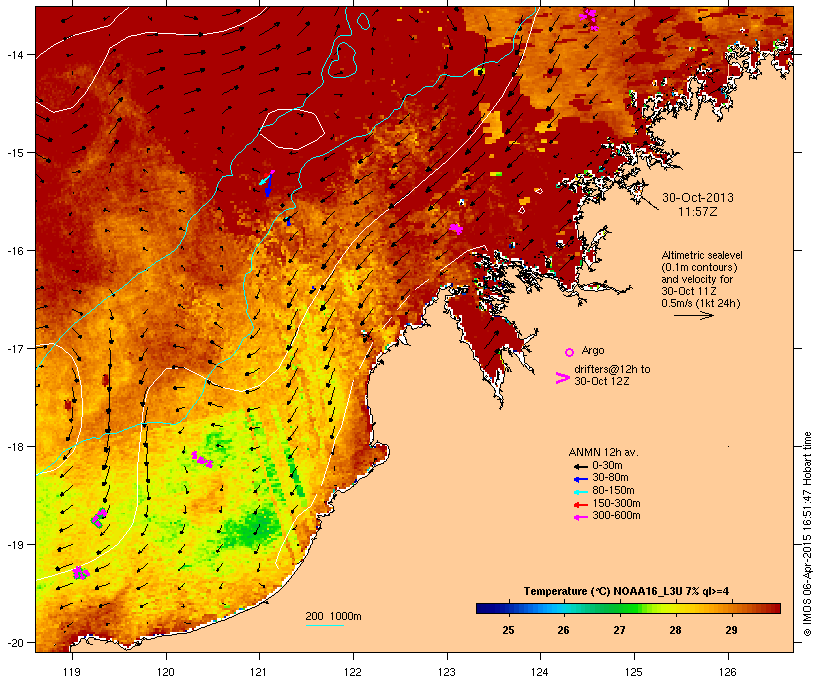Viewport: 820px width, 680px height.
Task: Click the 'Argo' legend label
Action: [x=593, y=350]
